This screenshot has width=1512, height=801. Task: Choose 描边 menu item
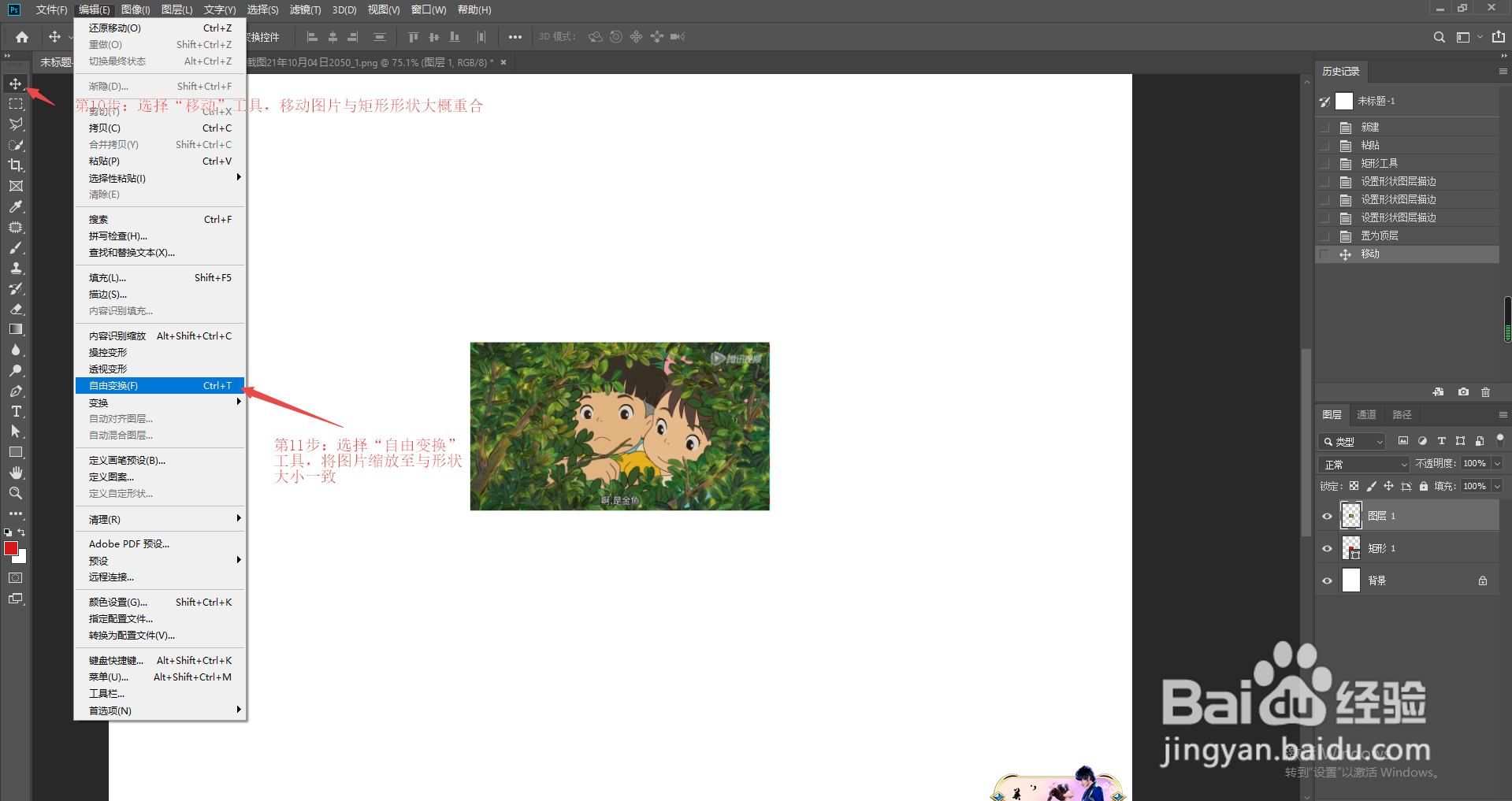pyautogui.click(x=161, y=294)
